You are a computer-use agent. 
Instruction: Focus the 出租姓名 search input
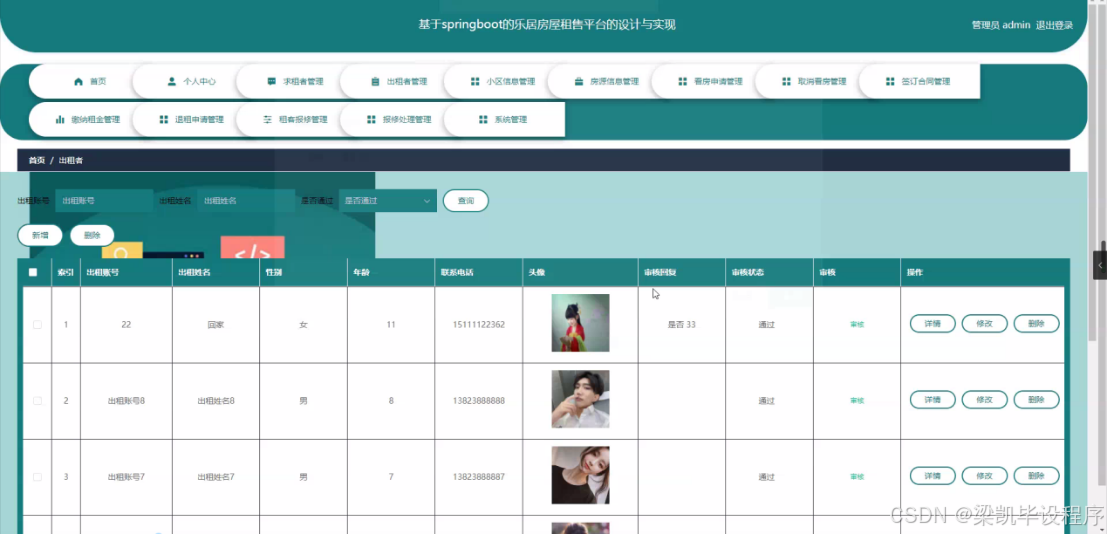coord(246,201)
